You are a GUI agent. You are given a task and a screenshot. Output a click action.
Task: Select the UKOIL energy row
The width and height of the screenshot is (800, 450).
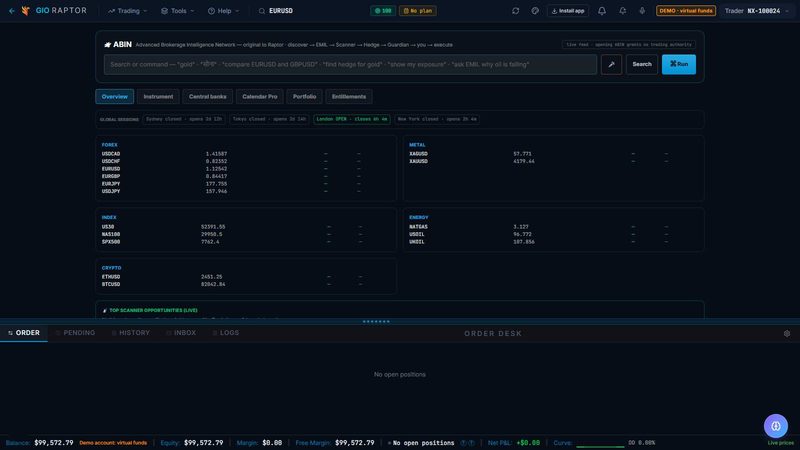point(553,242)
